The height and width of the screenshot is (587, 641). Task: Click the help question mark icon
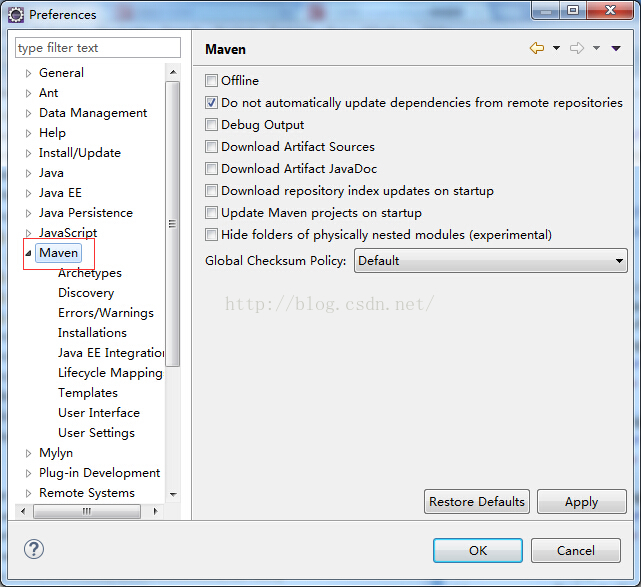34,549
